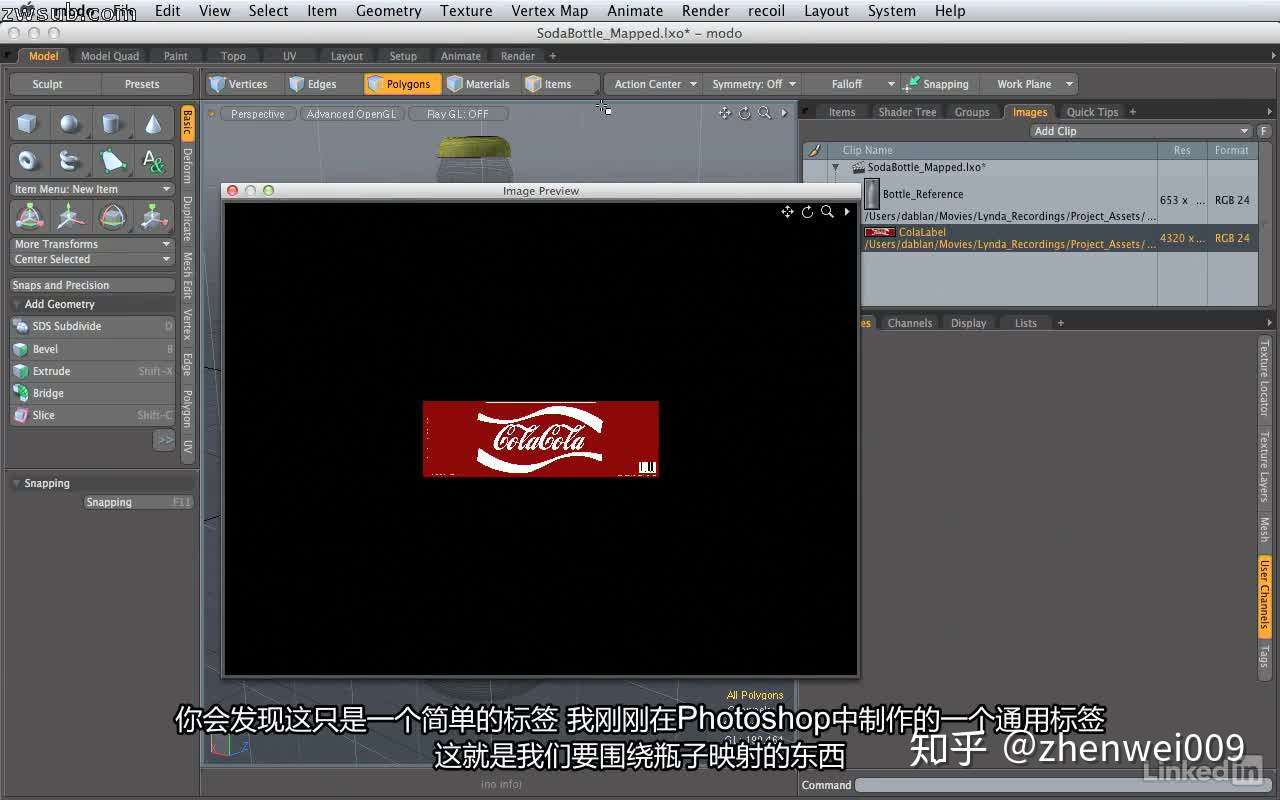The width and height of the screenshot is (1280, 800).
Task: Select the Text tool icon
Action: click(153, 160)
